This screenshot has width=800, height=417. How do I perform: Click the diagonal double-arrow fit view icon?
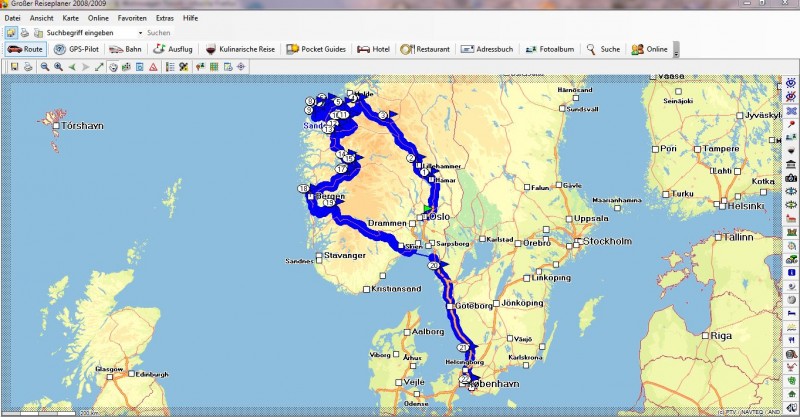click(x=99, y=67)
